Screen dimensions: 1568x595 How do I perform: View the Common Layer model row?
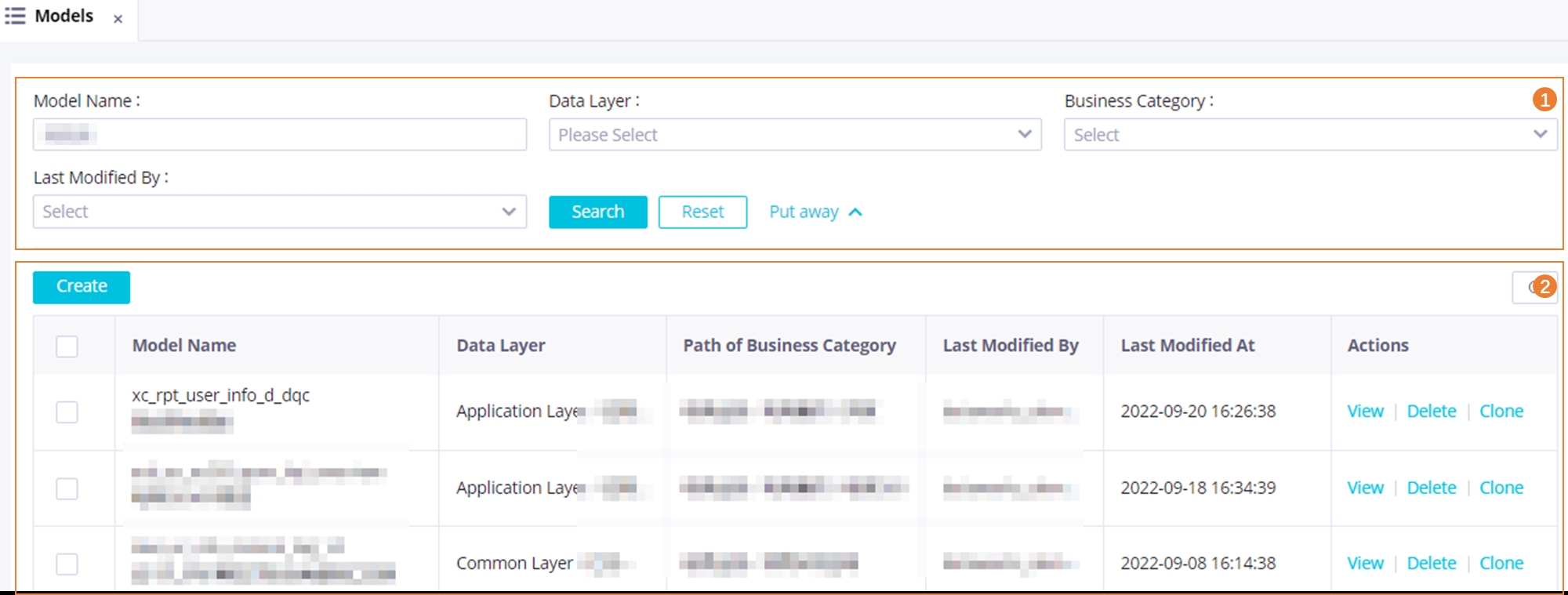click(1365, 564)
